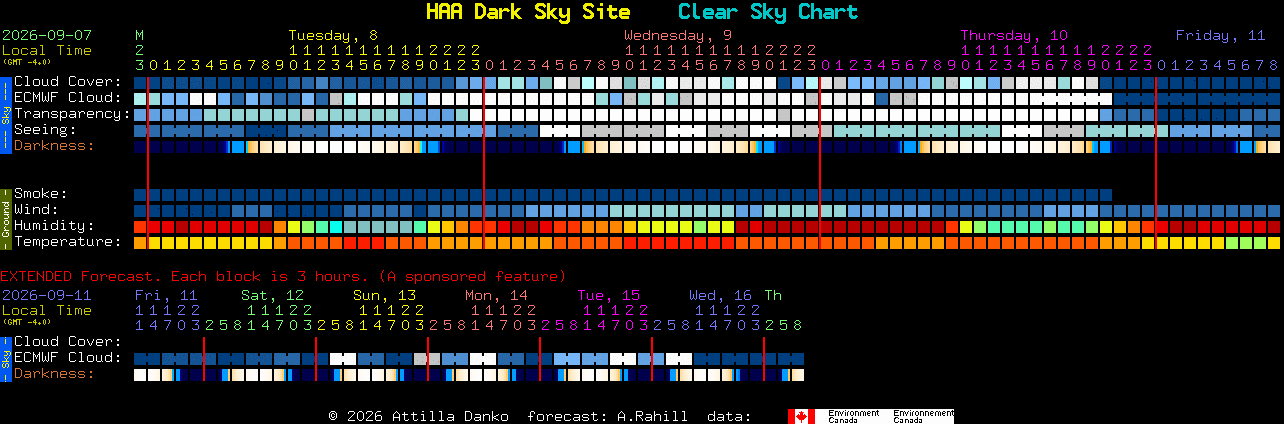The image size is (1284, 424).
Task: Select the Cloud Cover row label
Action: [68, 82]
